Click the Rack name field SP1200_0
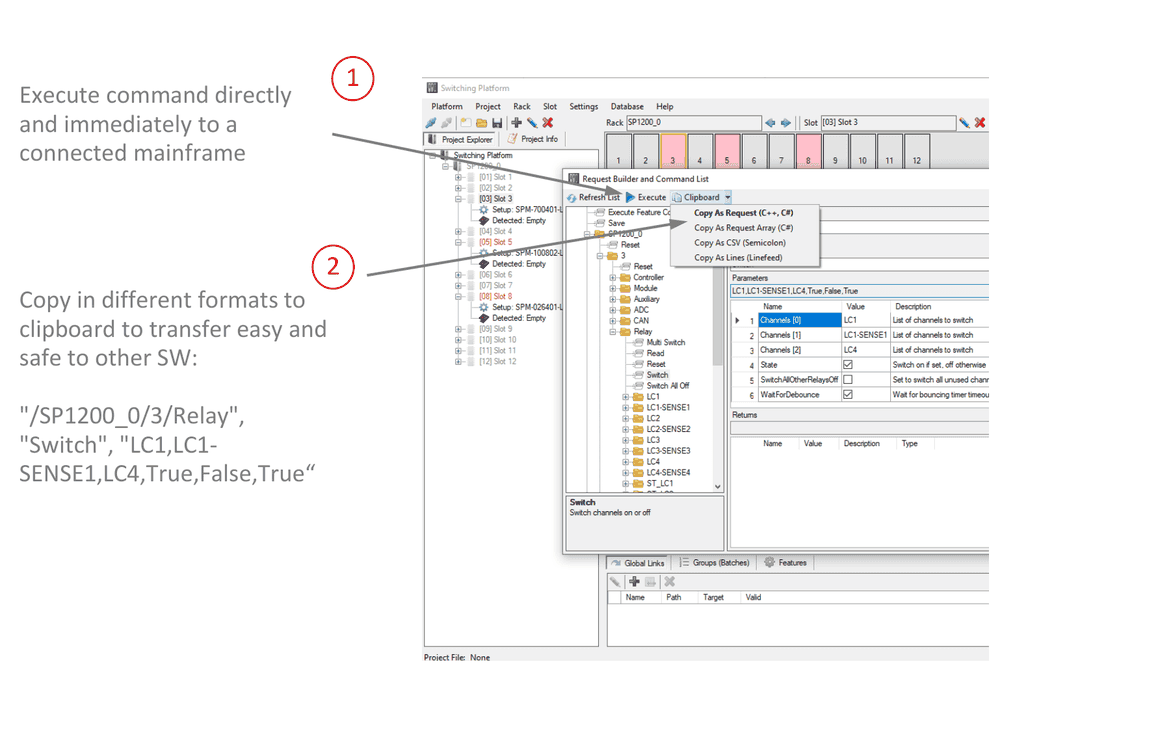 (x=693, y=123)
